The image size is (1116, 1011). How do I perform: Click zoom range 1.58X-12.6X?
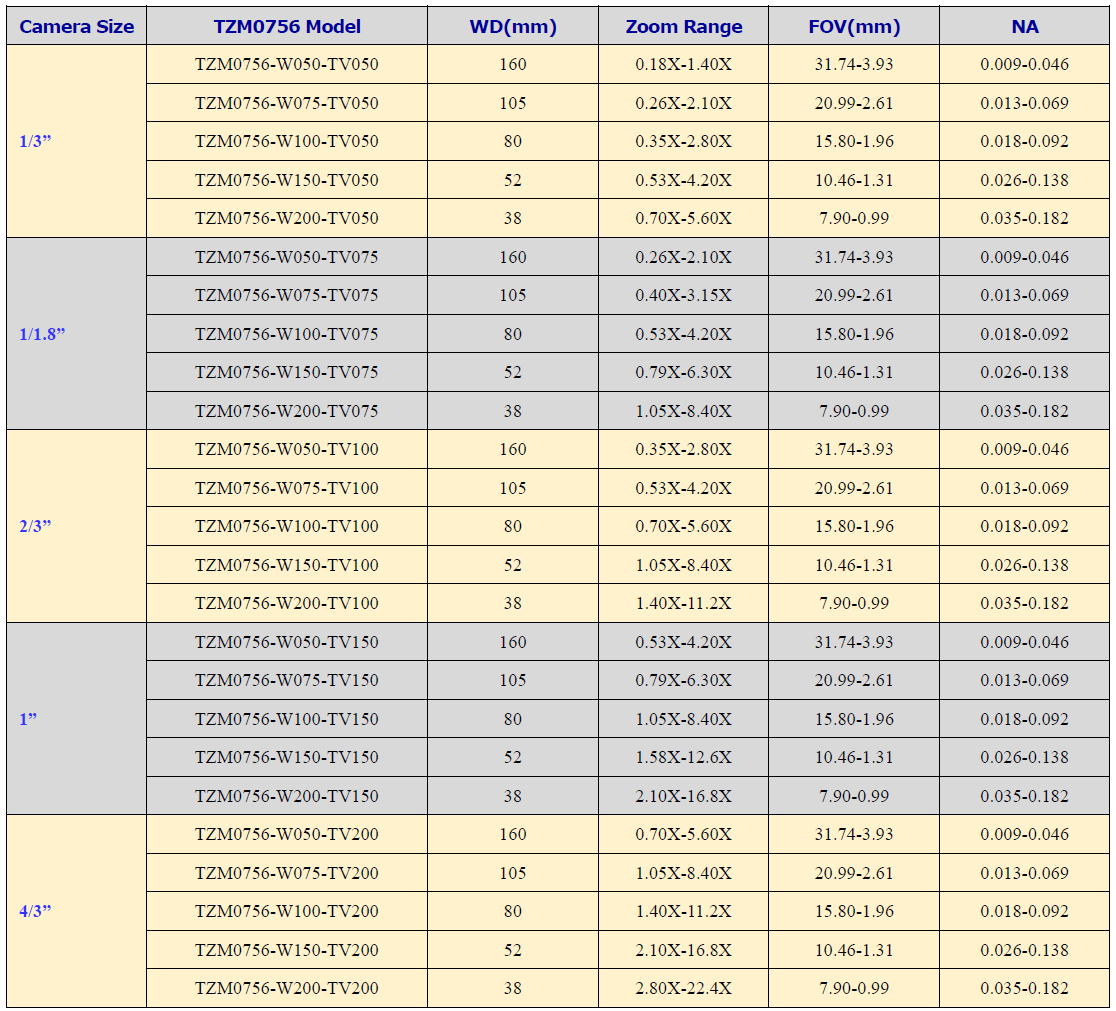(x=683, y=758)
